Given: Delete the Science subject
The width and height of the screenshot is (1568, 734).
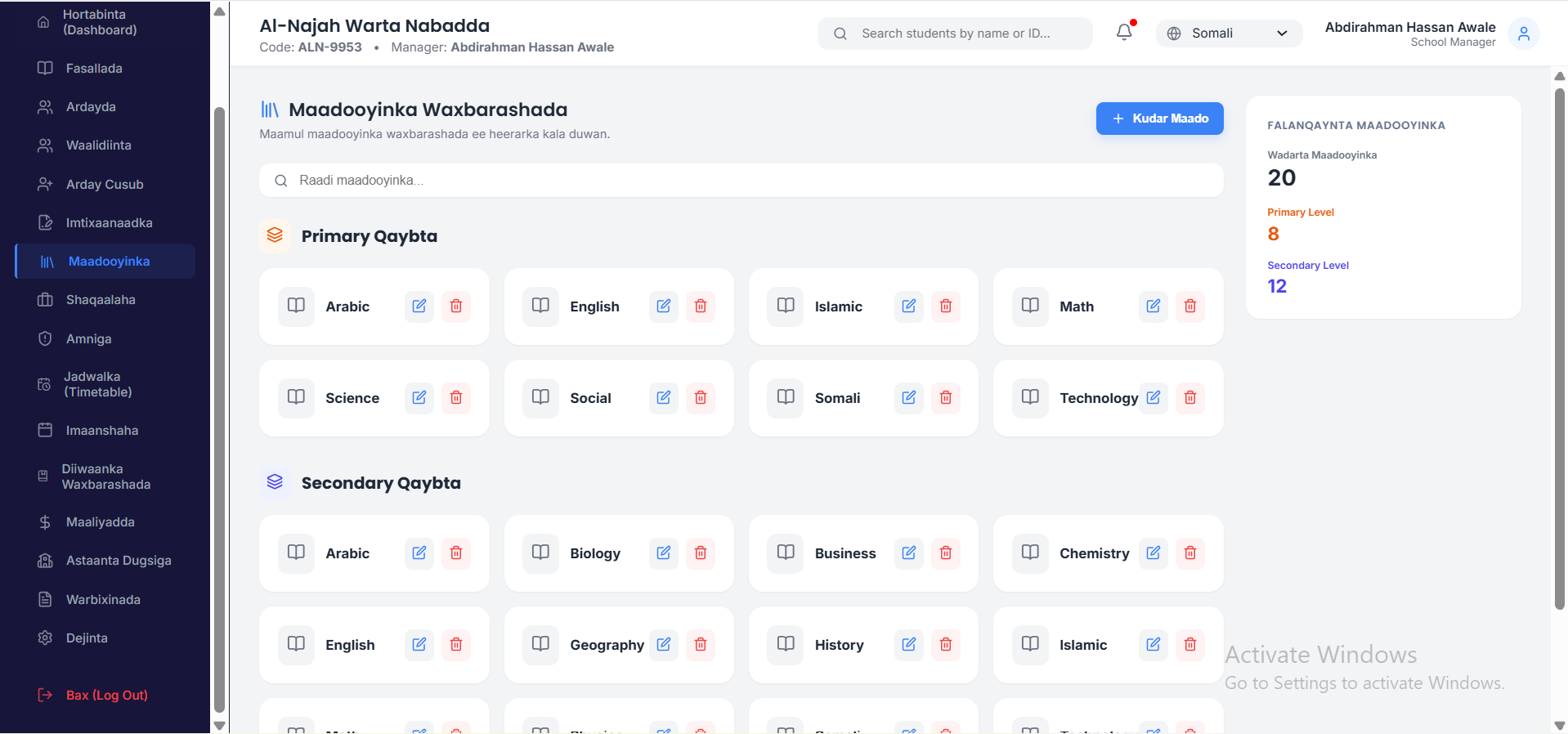Looking at the screenshot, I should pyautogui.click(x=456, y=397).
